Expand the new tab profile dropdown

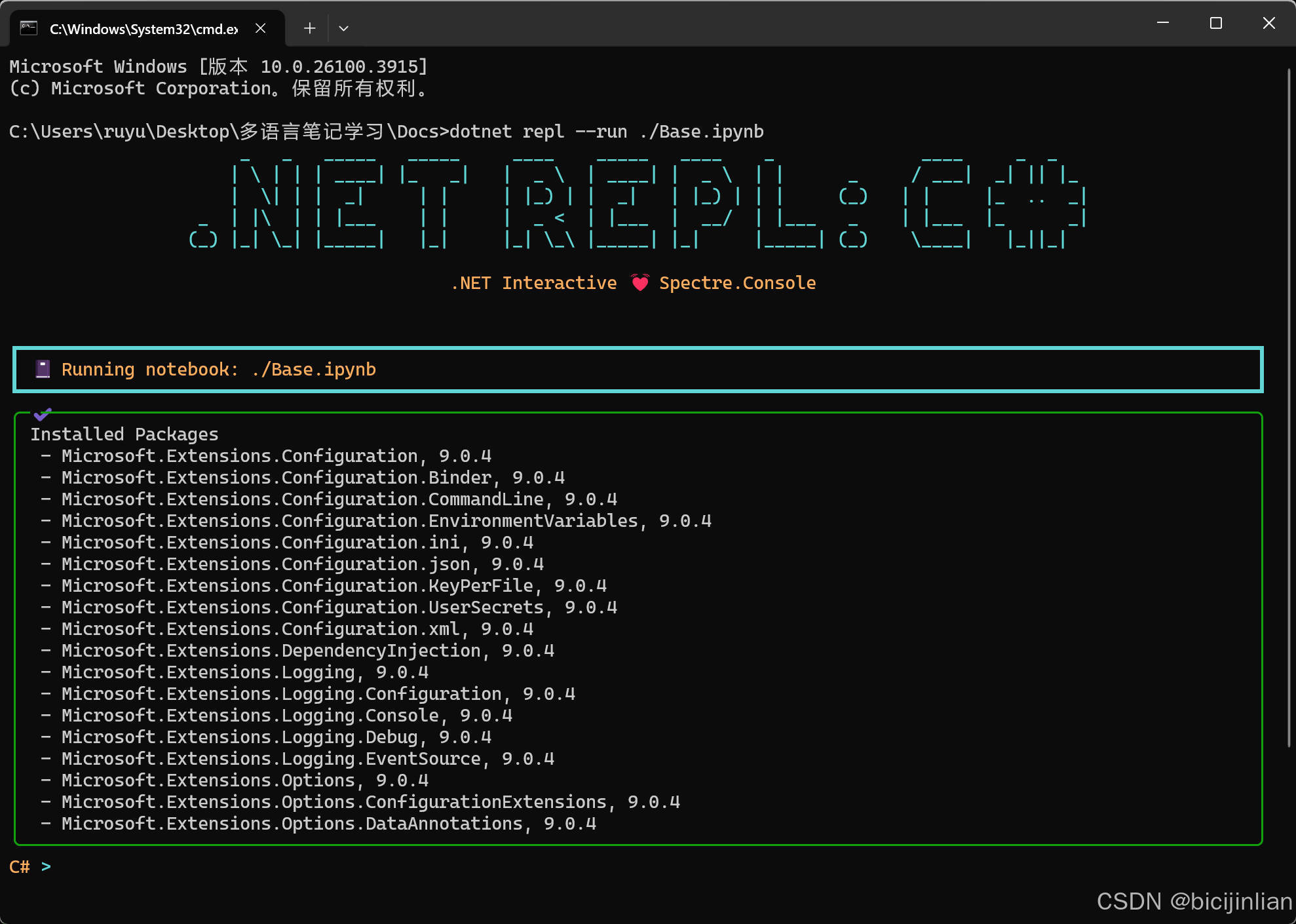(x=343, y=28)
